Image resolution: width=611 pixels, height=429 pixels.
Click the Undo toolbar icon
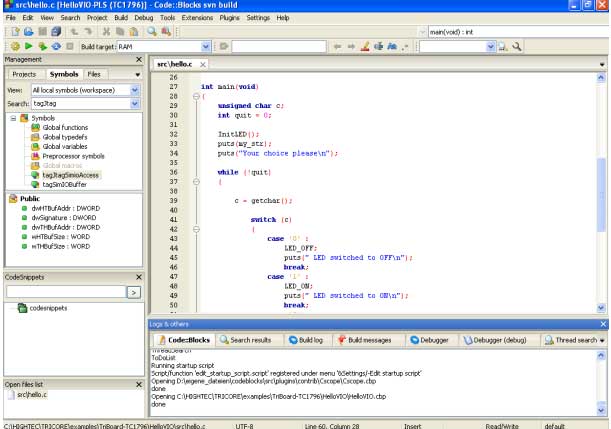[x=74, y=32]
